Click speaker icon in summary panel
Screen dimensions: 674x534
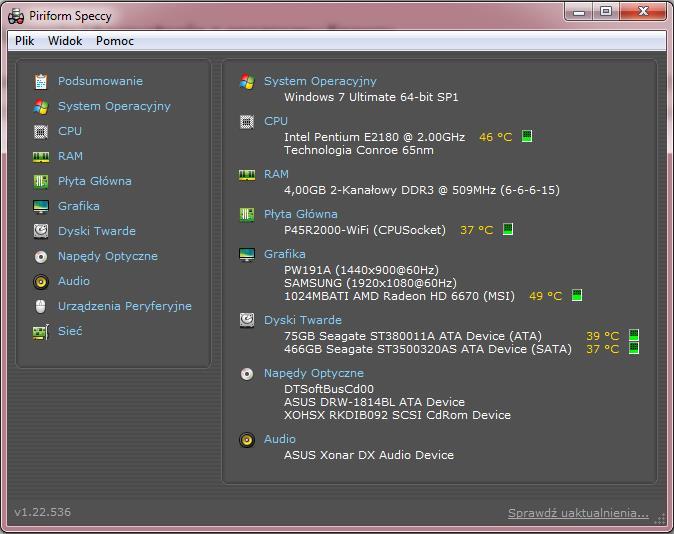247,440
